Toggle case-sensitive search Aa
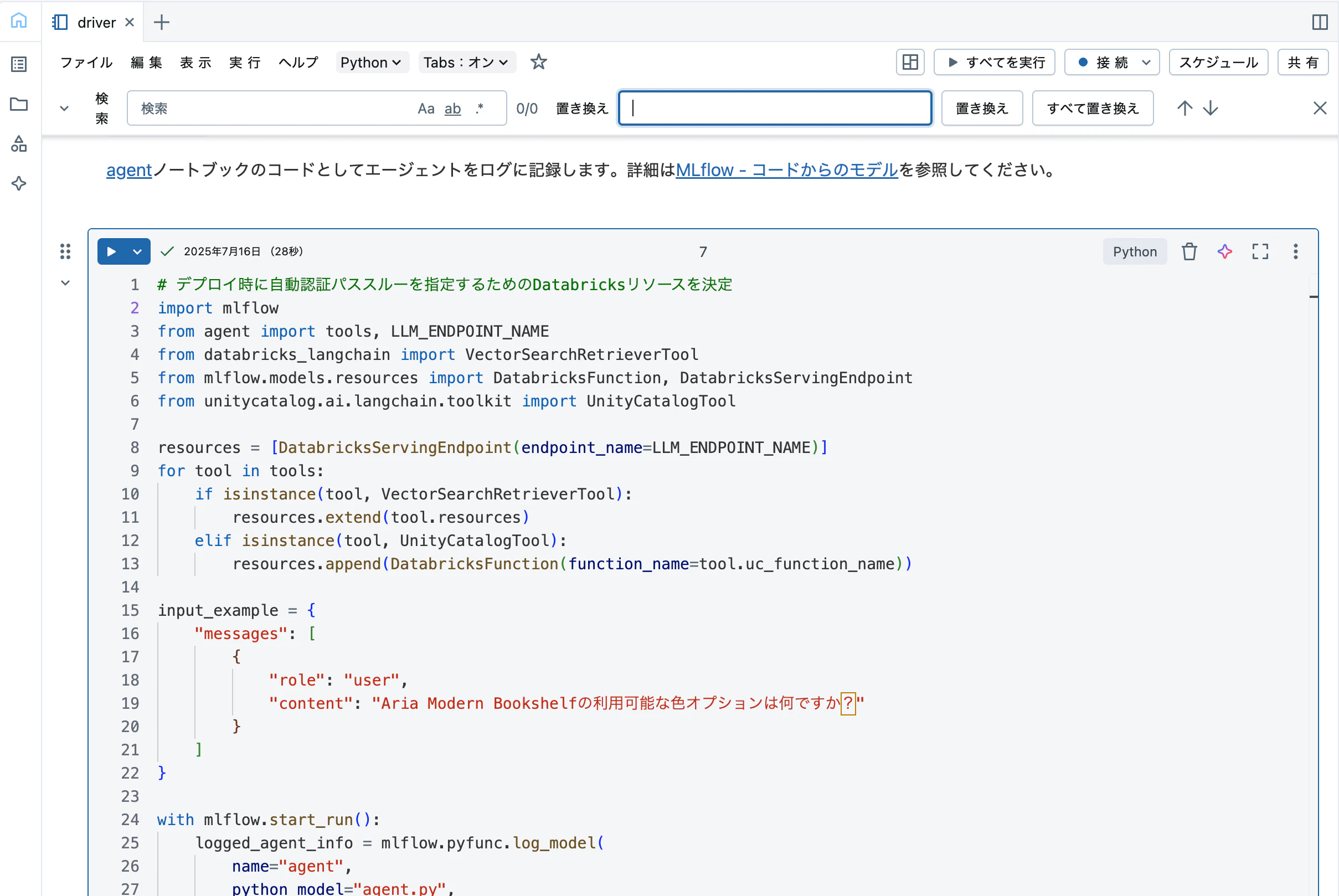The width and height of the screenshot is (1339, 896). coord(426,109)
